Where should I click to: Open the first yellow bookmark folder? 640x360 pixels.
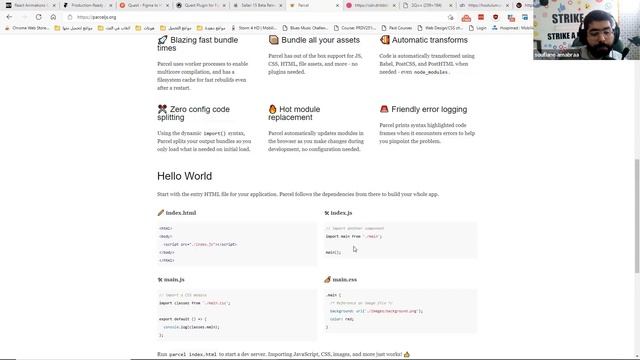click(x=73, y=28)
